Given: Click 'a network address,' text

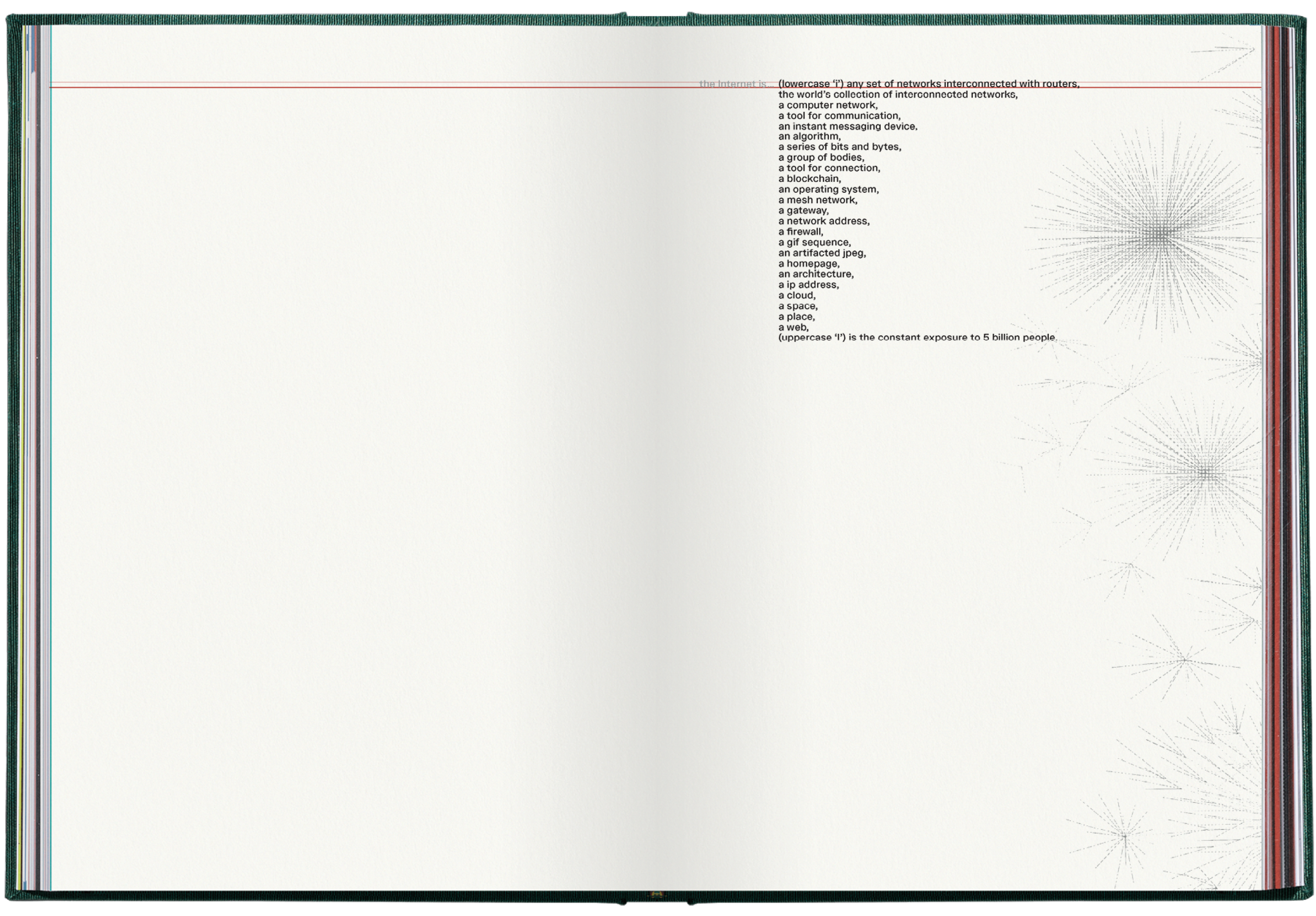Looking at the screenshot, I should [824, 221].
